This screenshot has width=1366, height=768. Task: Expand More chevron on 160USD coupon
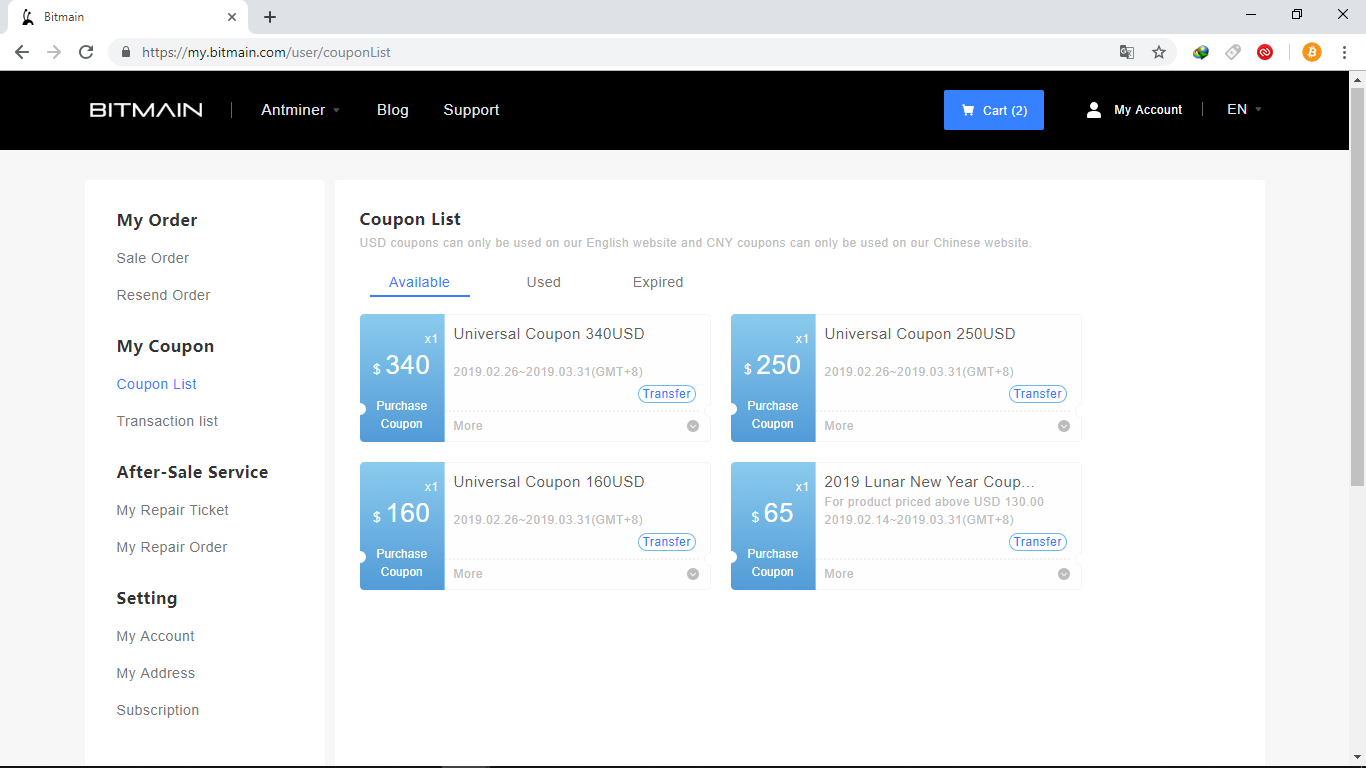[x=693, y=574]
